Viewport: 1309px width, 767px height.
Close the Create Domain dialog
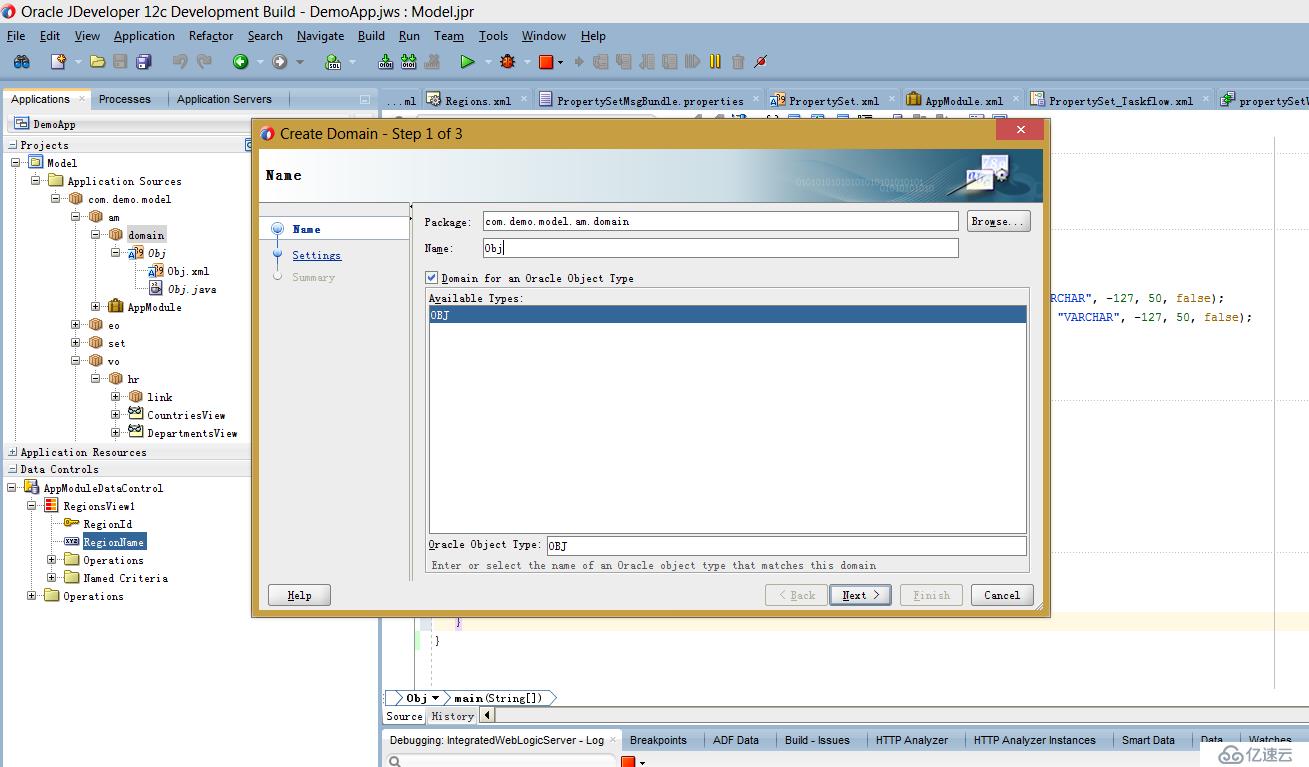1020,130
